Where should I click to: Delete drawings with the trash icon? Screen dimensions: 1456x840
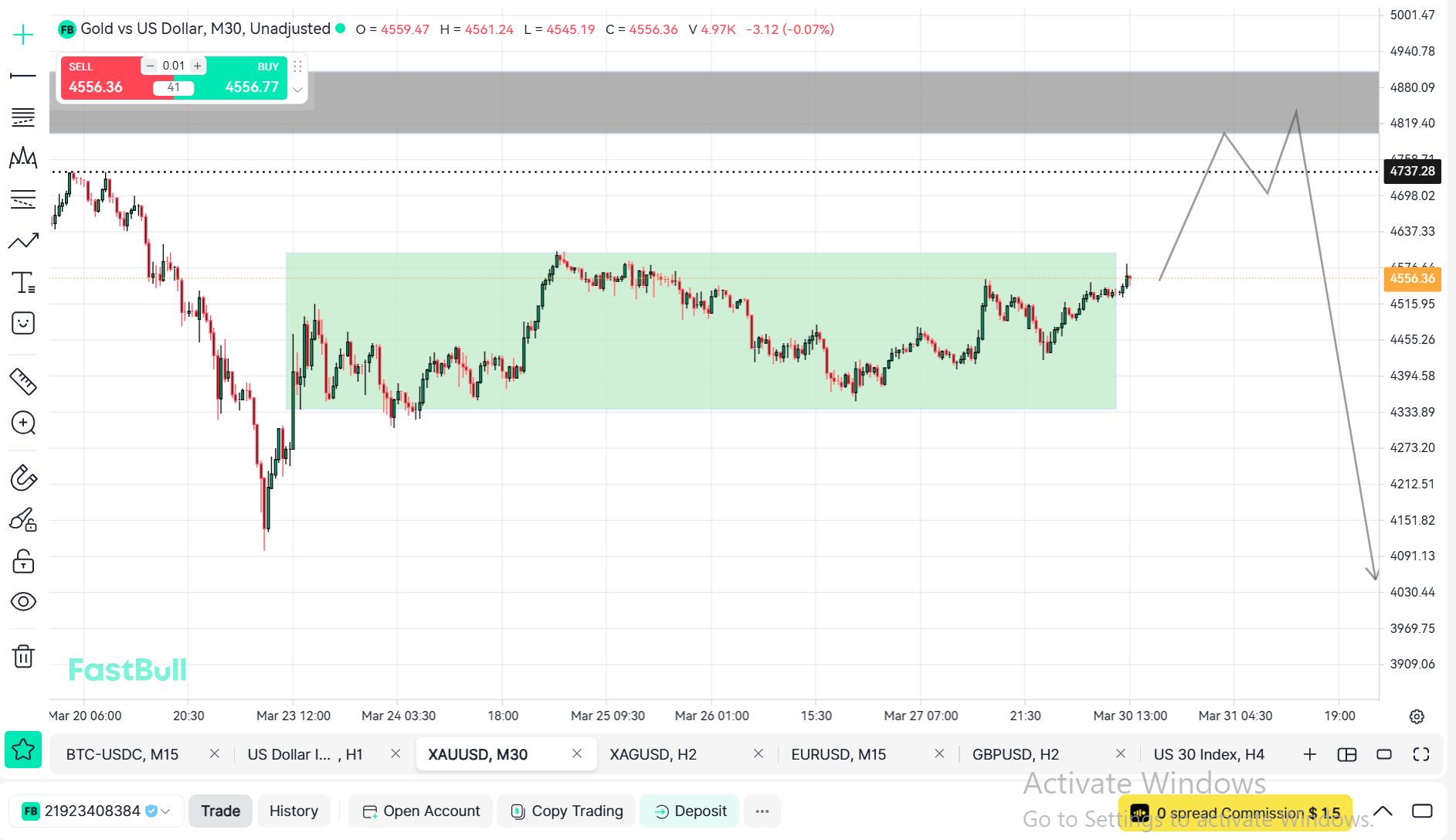(23, 656)
